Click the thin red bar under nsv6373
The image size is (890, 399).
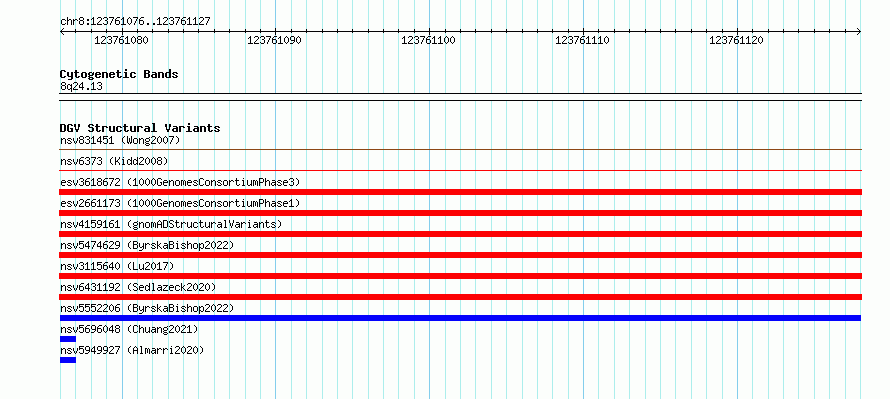click(460, 170)
